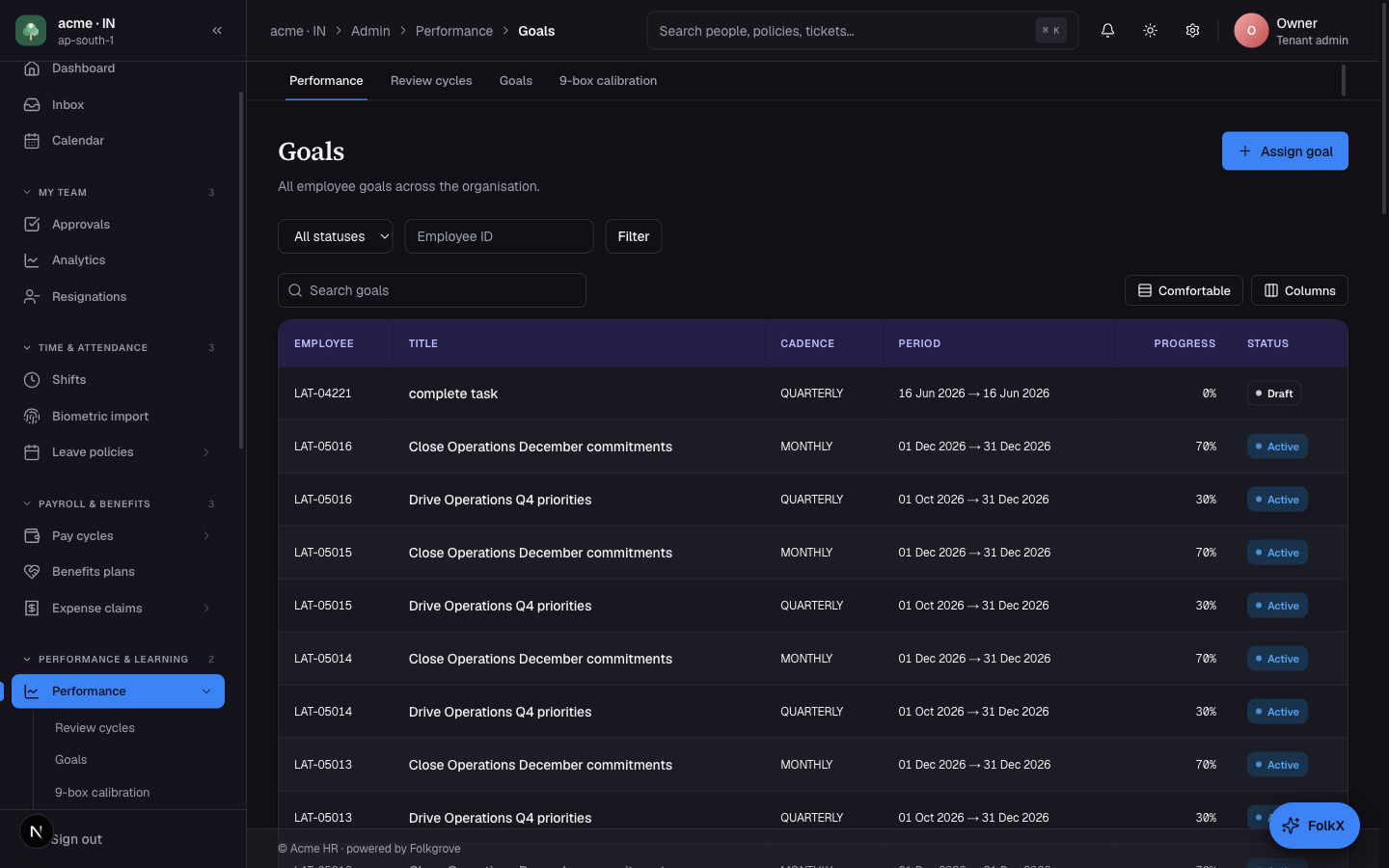Toggle Comfortable density view
This screenshot has width=1389, height=868.
tap(1184, 290)
